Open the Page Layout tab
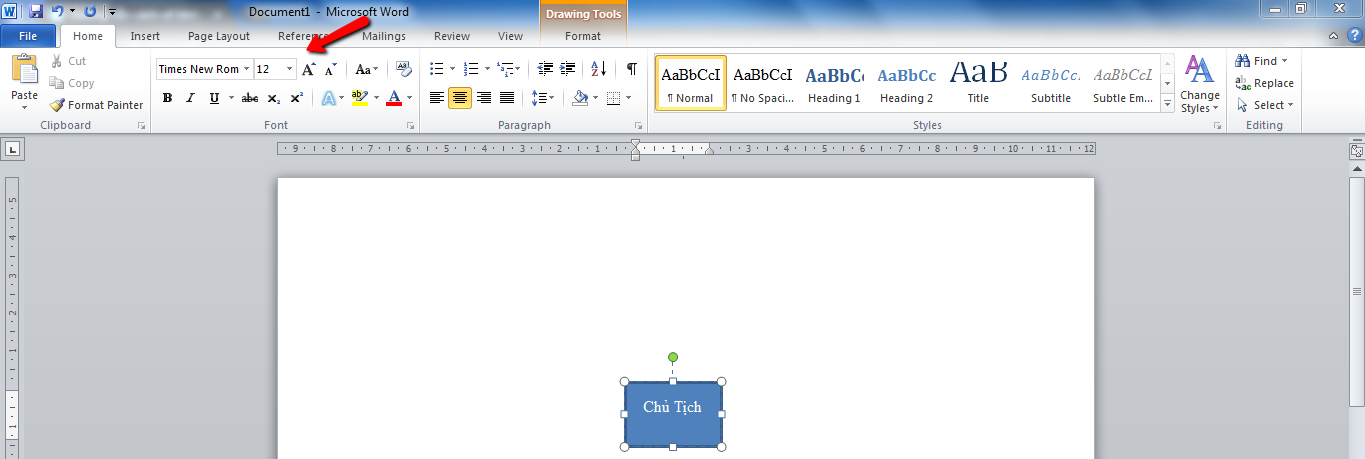This screenshot has width=1365, height=459. pyautogui.click(x=219, y=36)
